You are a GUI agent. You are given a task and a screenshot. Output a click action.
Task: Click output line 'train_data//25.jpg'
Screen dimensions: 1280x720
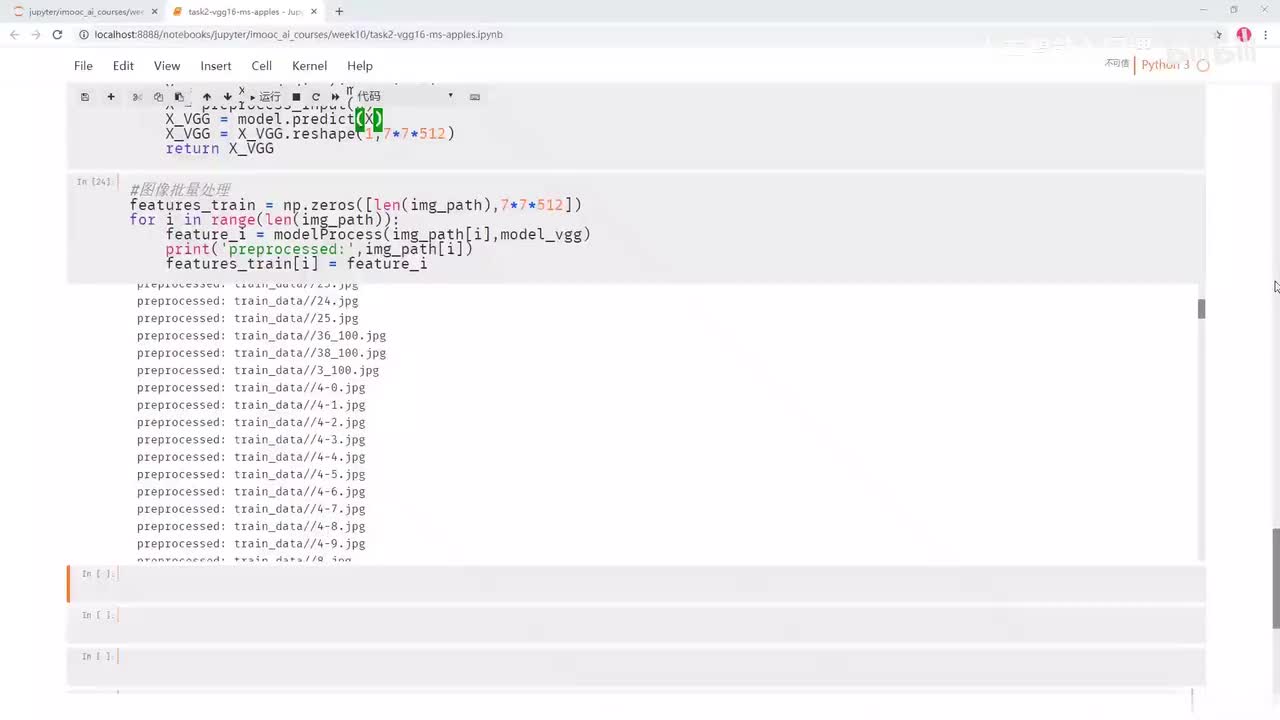point(247,318)
